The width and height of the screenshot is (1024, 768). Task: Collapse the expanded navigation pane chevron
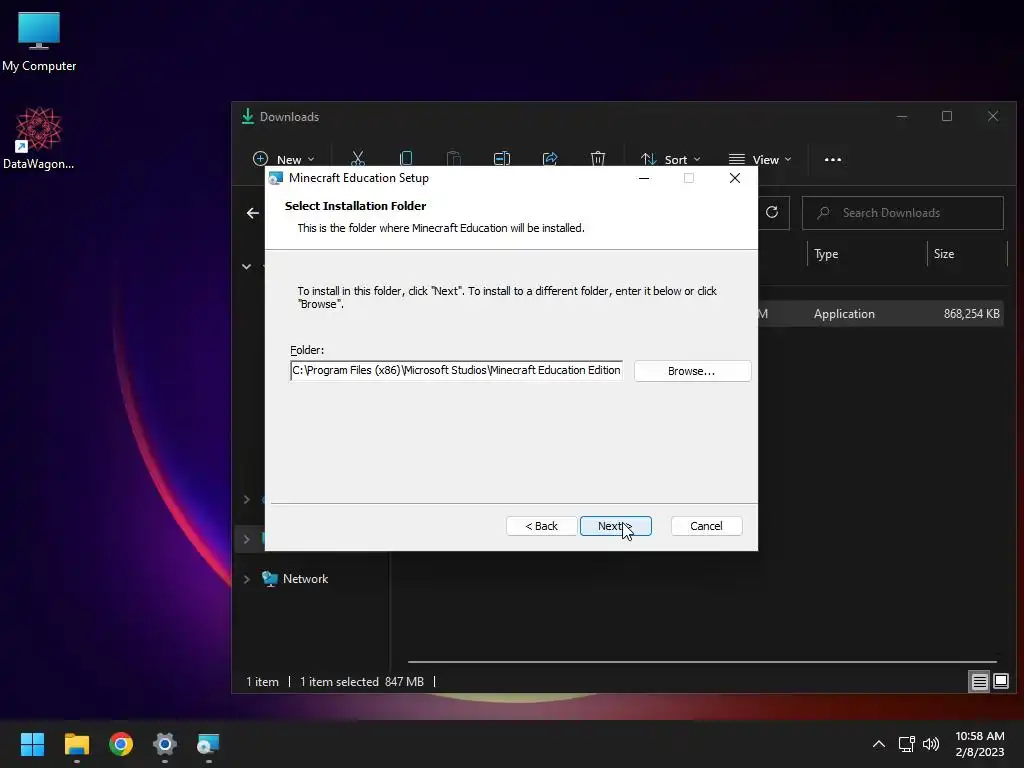coord(246,266)
